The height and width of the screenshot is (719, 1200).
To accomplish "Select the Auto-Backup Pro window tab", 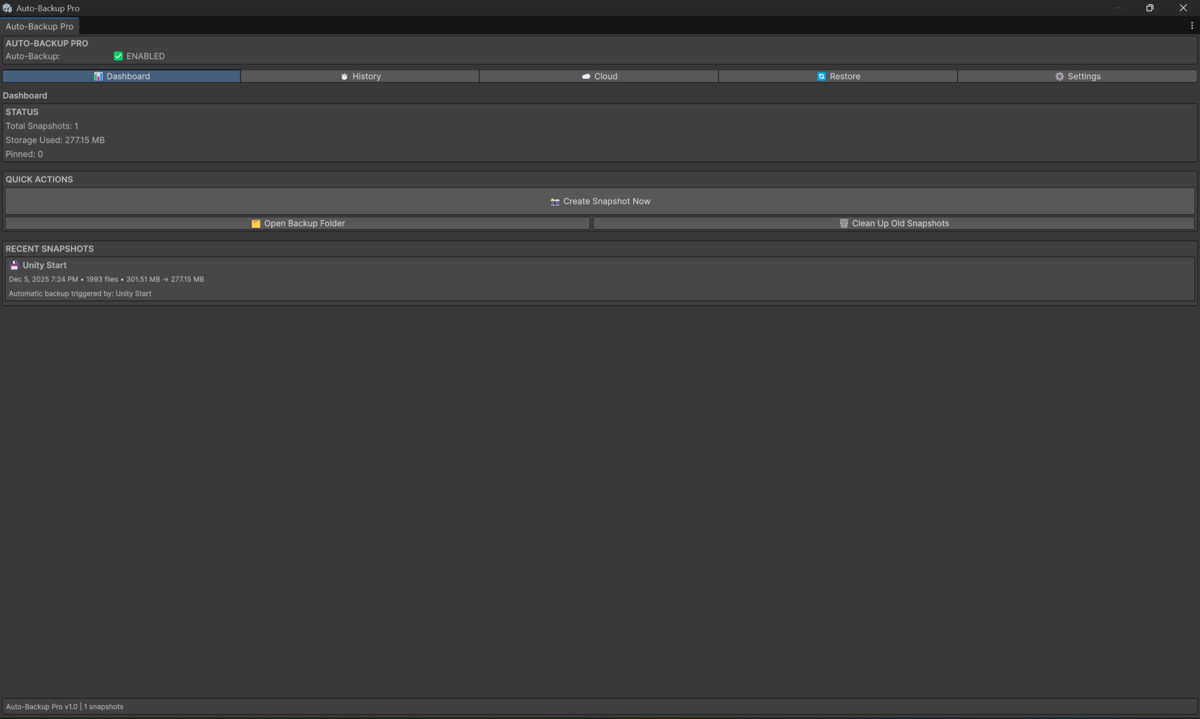I will (39, 26).
